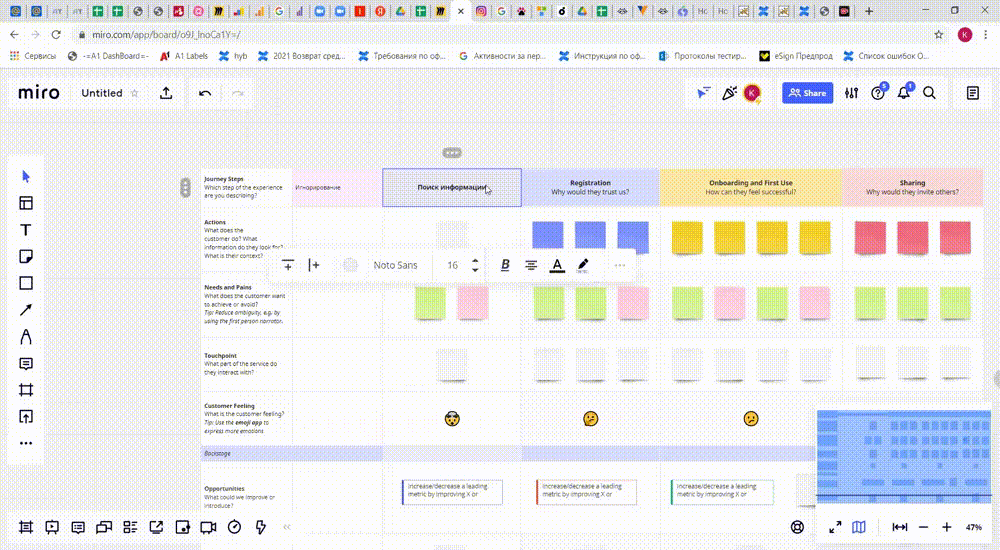1000x550 pixels.
Task: Star the Untitled board as favorite
Action: (x=134, y=93)
